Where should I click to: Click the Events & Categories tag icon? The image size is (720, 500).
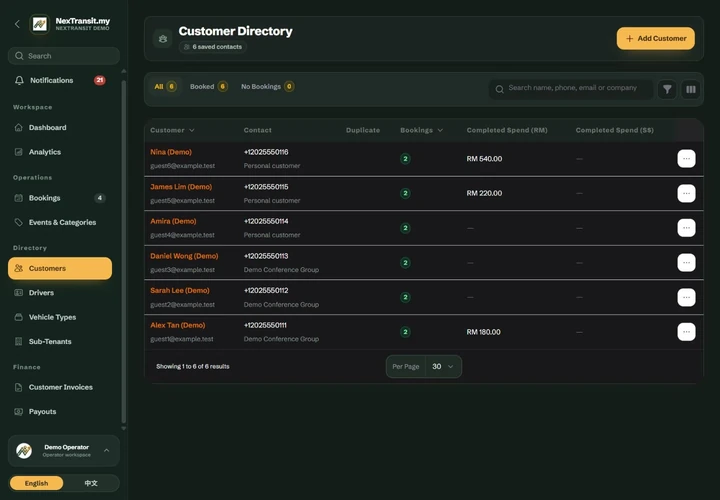click(x=18, y=222)
